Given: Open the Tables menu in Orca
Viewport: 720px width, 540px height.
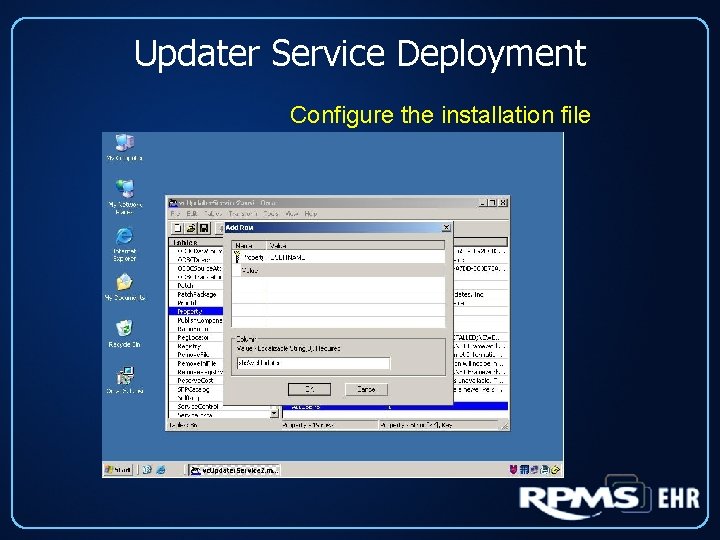Looking at the screenshot, I should (213, 214).
